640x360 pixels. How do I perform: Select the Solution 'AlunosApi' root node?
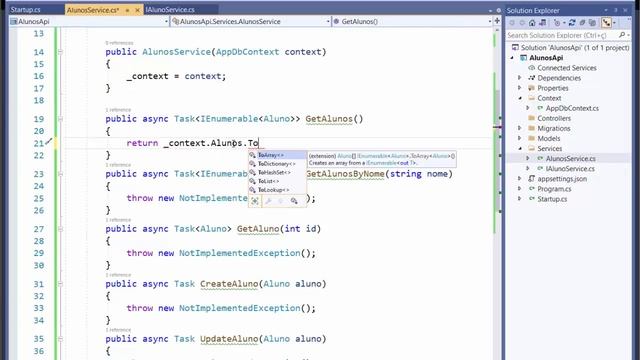click(x=571, y=47)
